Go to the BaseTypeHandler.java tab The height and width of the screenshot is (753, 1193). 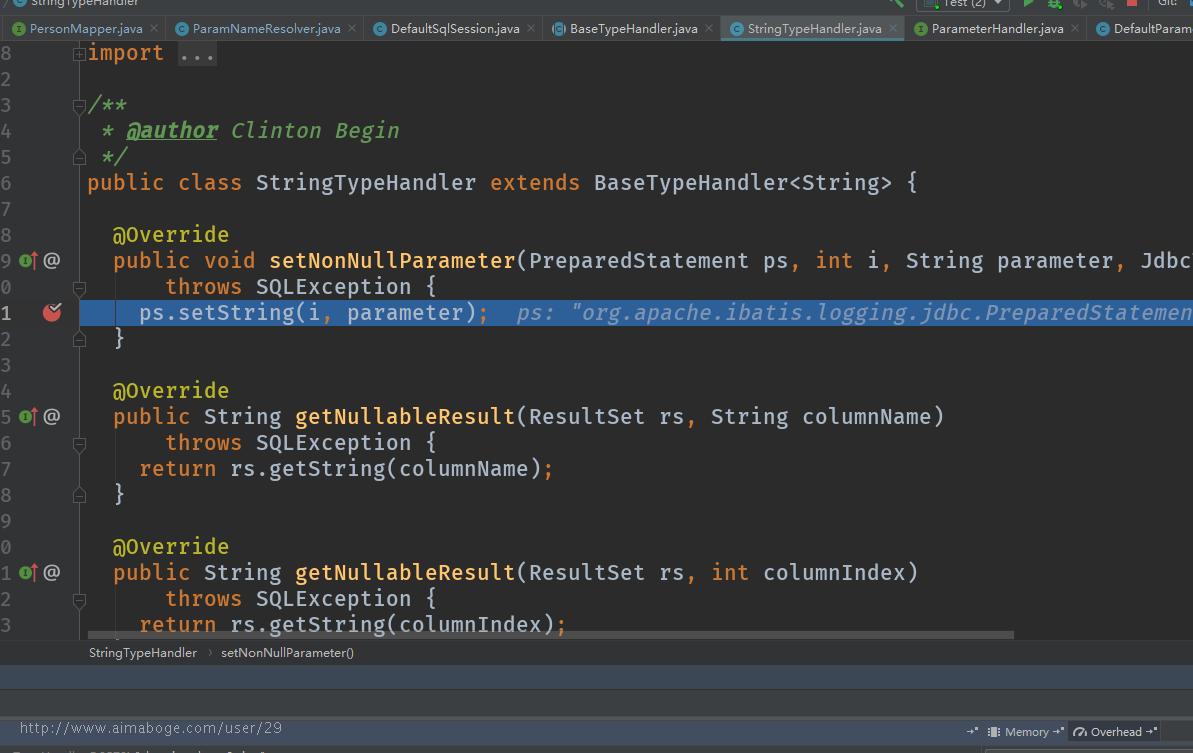coord(633,29)
